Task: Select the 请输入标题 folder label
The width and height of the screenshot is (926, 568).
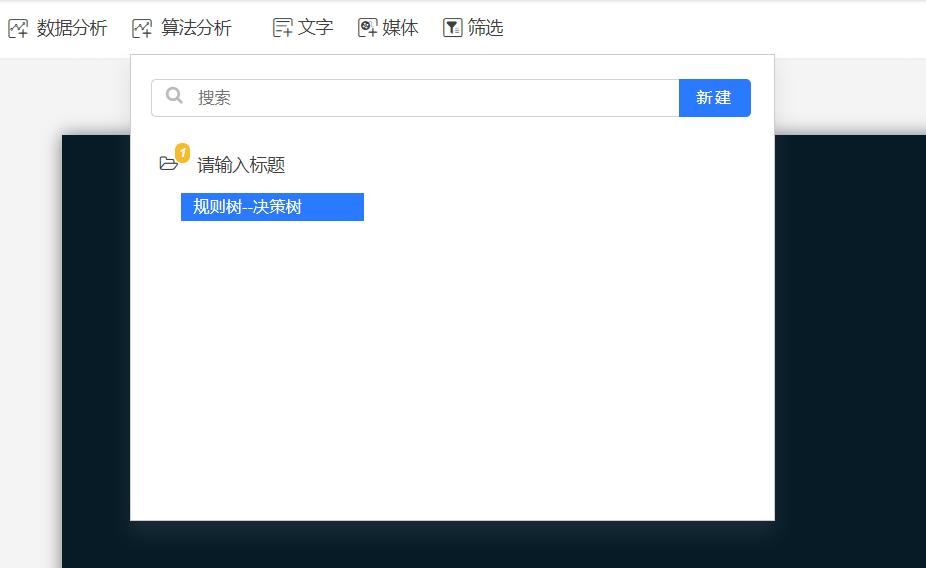Action: (241, 165)
